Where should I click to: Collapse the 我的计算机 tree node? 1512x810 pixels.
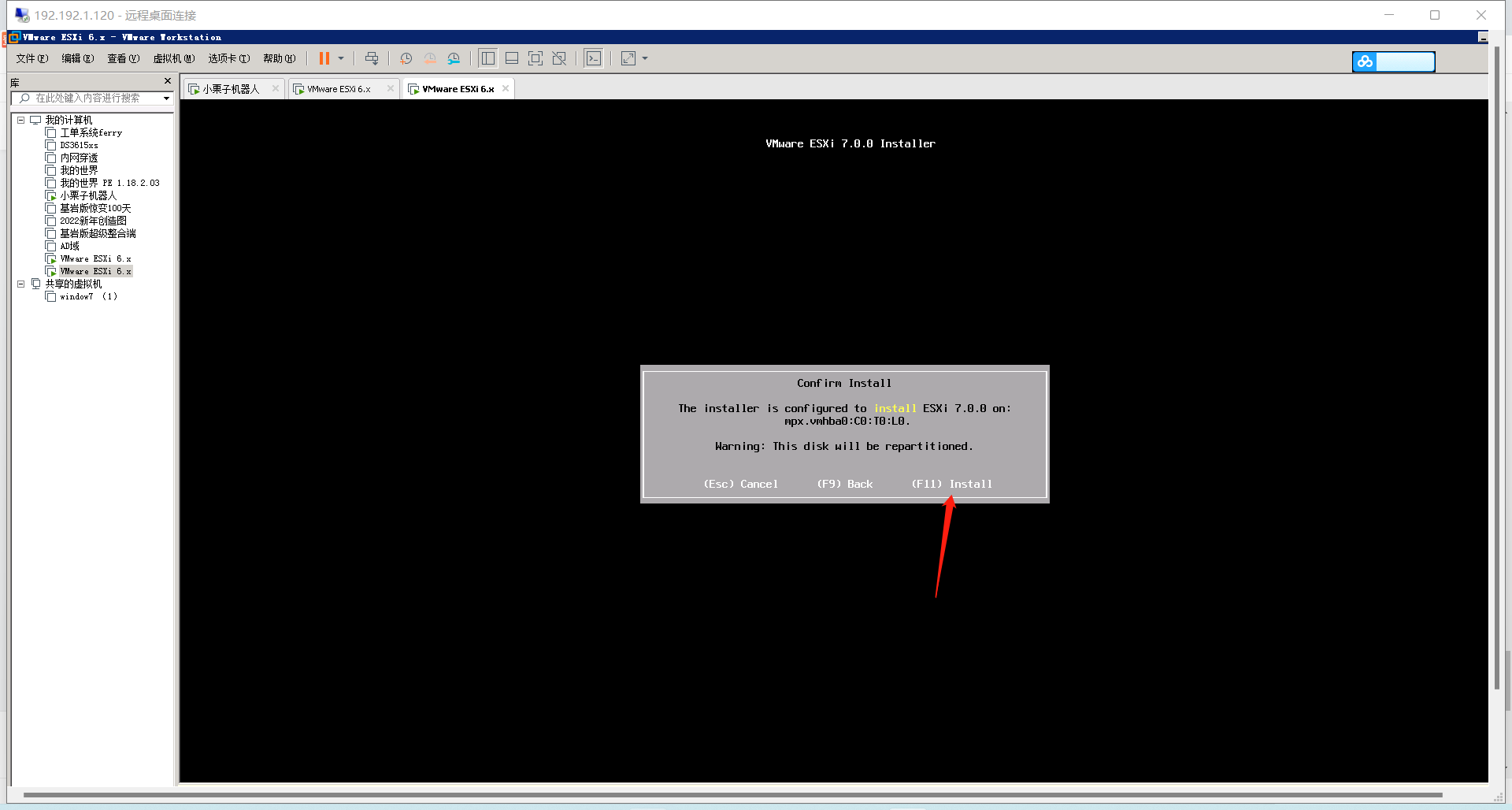[x=21, y=121]
